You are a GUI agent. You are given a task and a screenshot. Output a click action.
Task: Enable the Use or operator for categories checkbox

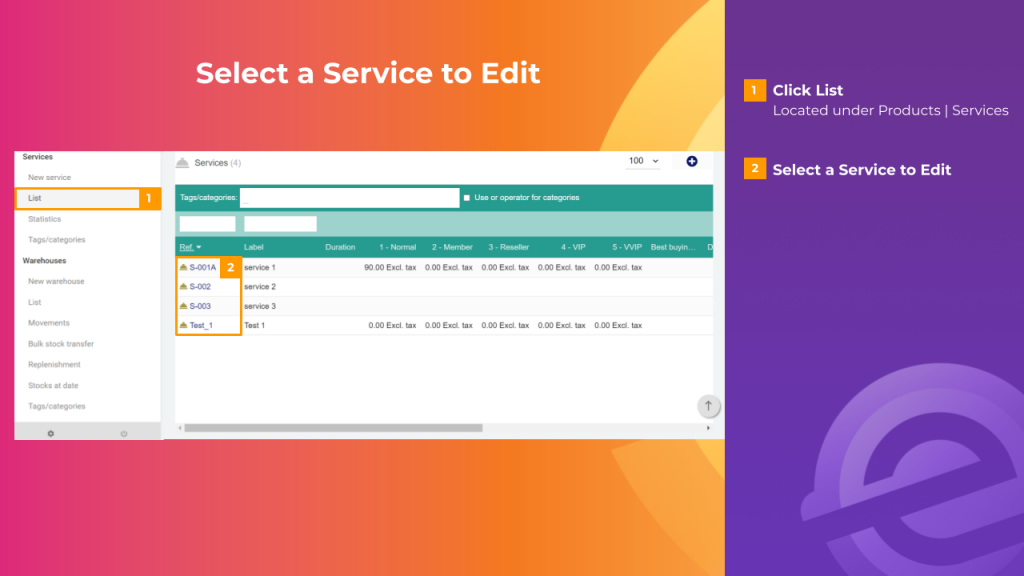pos(466,197)
